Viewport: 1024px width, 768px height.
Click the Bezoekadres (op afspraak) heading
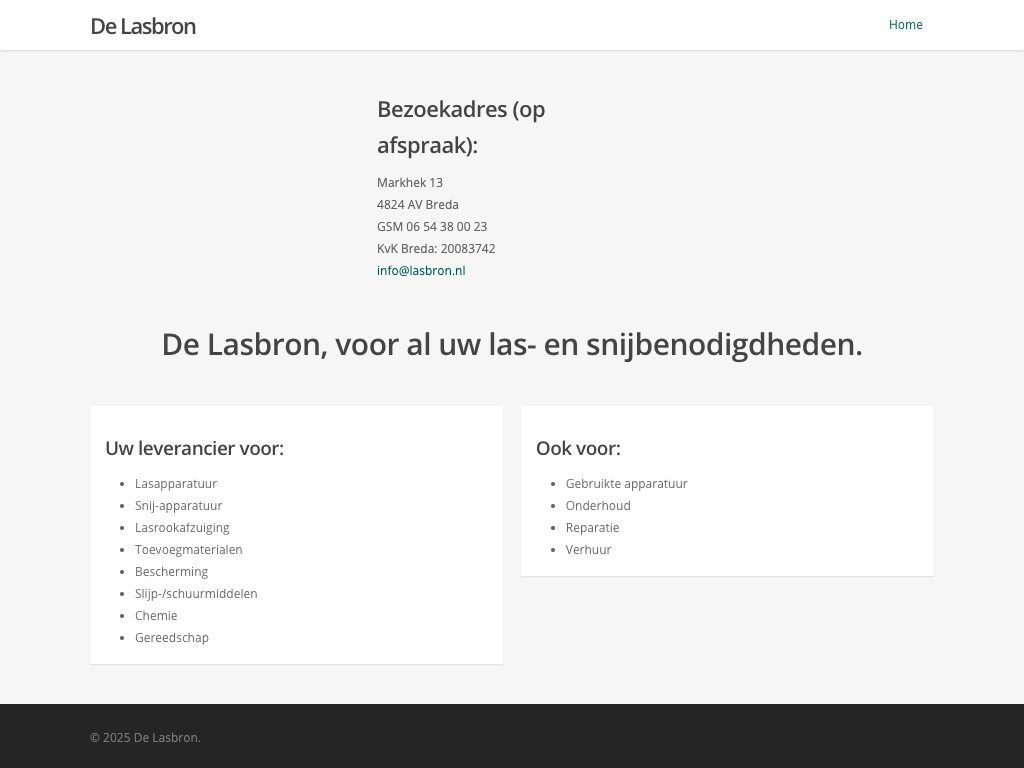(461, 127)
